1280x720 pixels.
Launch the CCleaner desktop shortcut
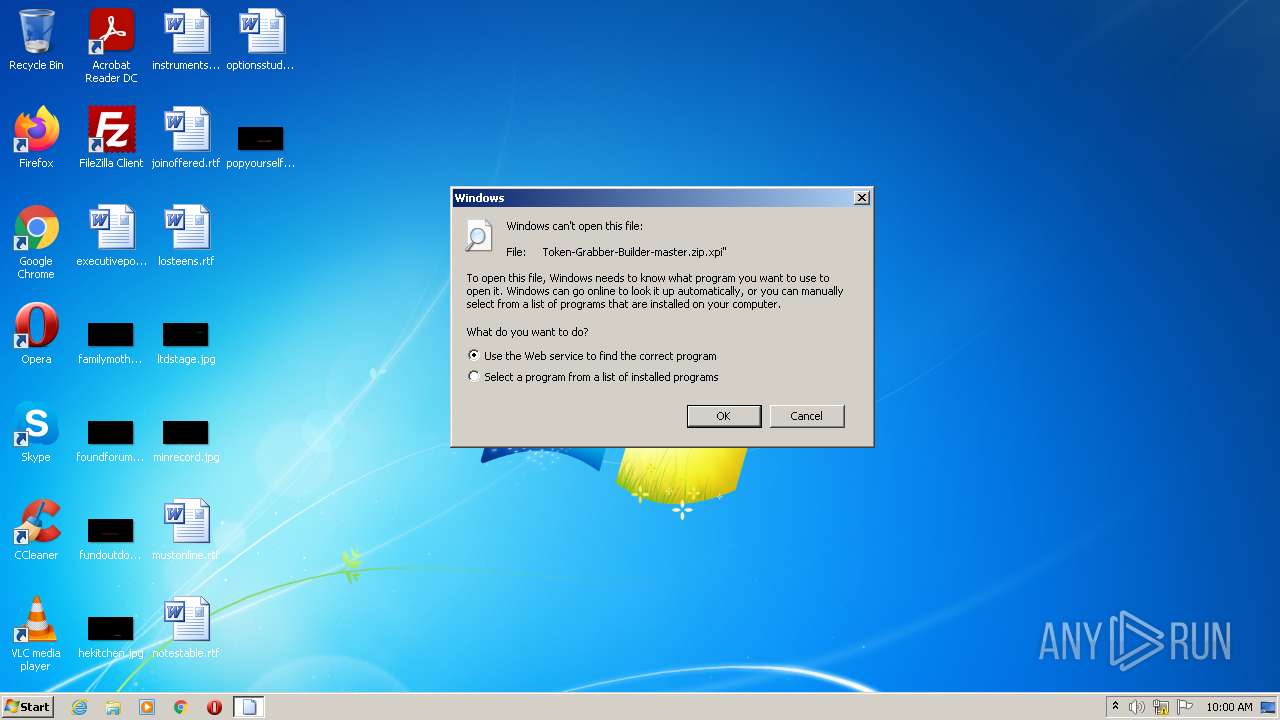(x=36, y=530)
